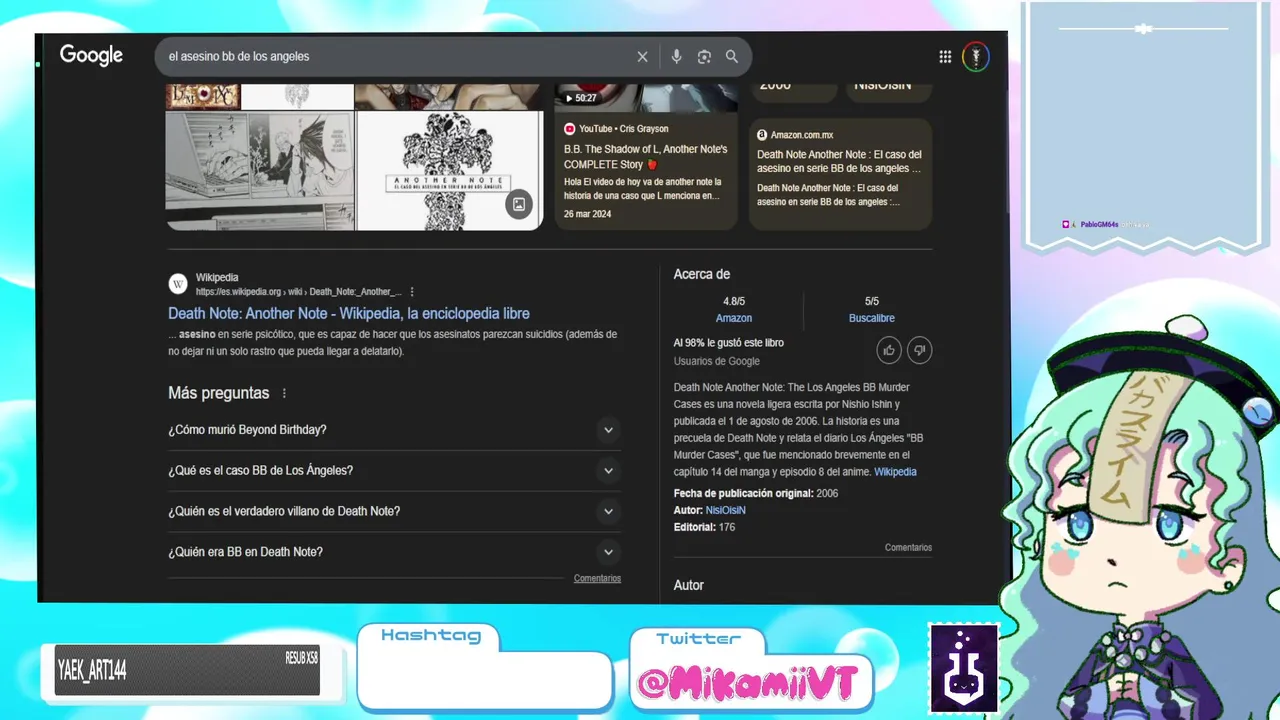The width and height of the screenshot is (1280, 720).
Task: Click the Hashtag overlay box
Action: coord(484,667)
